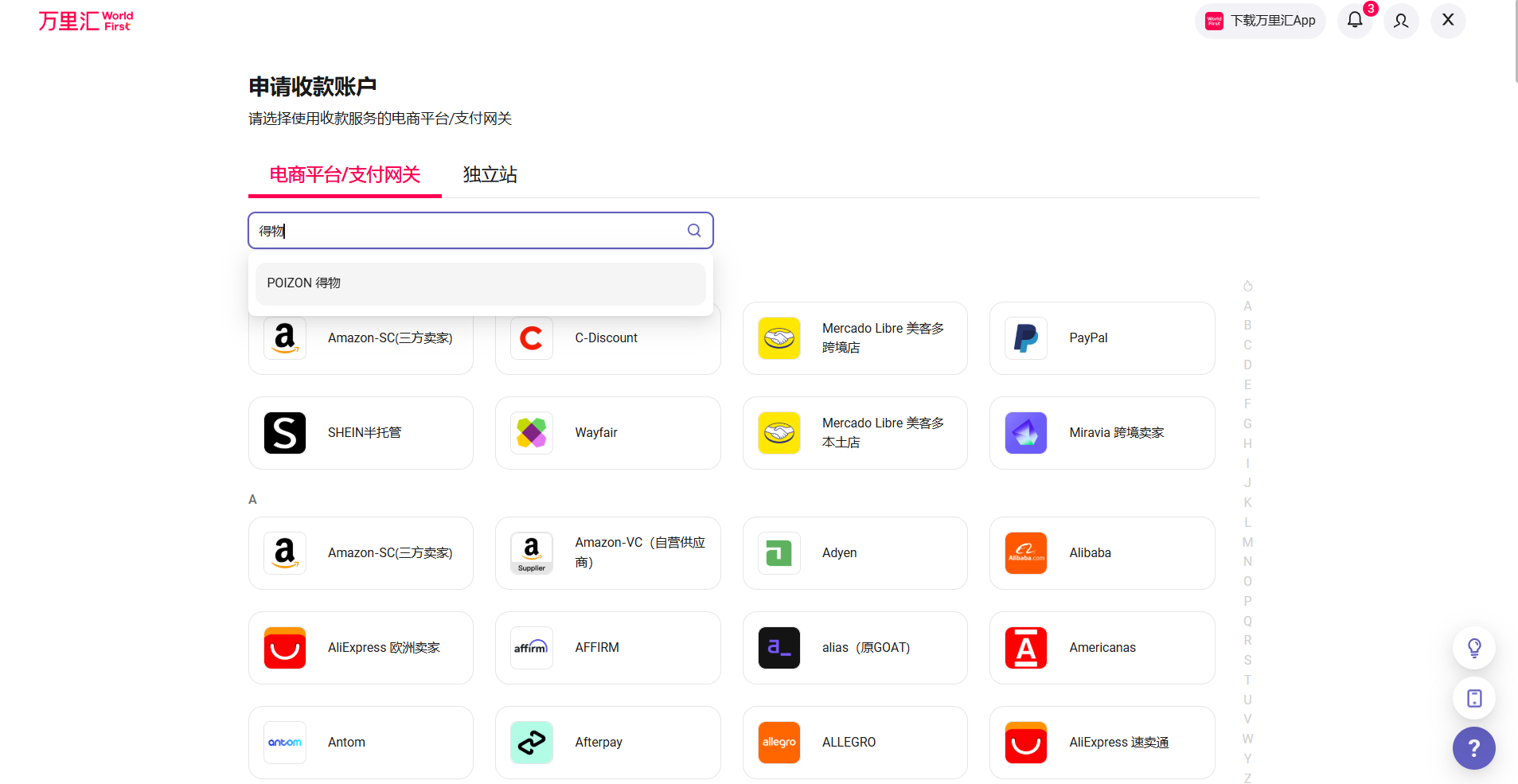Open the user account profile icon
1518x784 pixels.
[1401, 21]
